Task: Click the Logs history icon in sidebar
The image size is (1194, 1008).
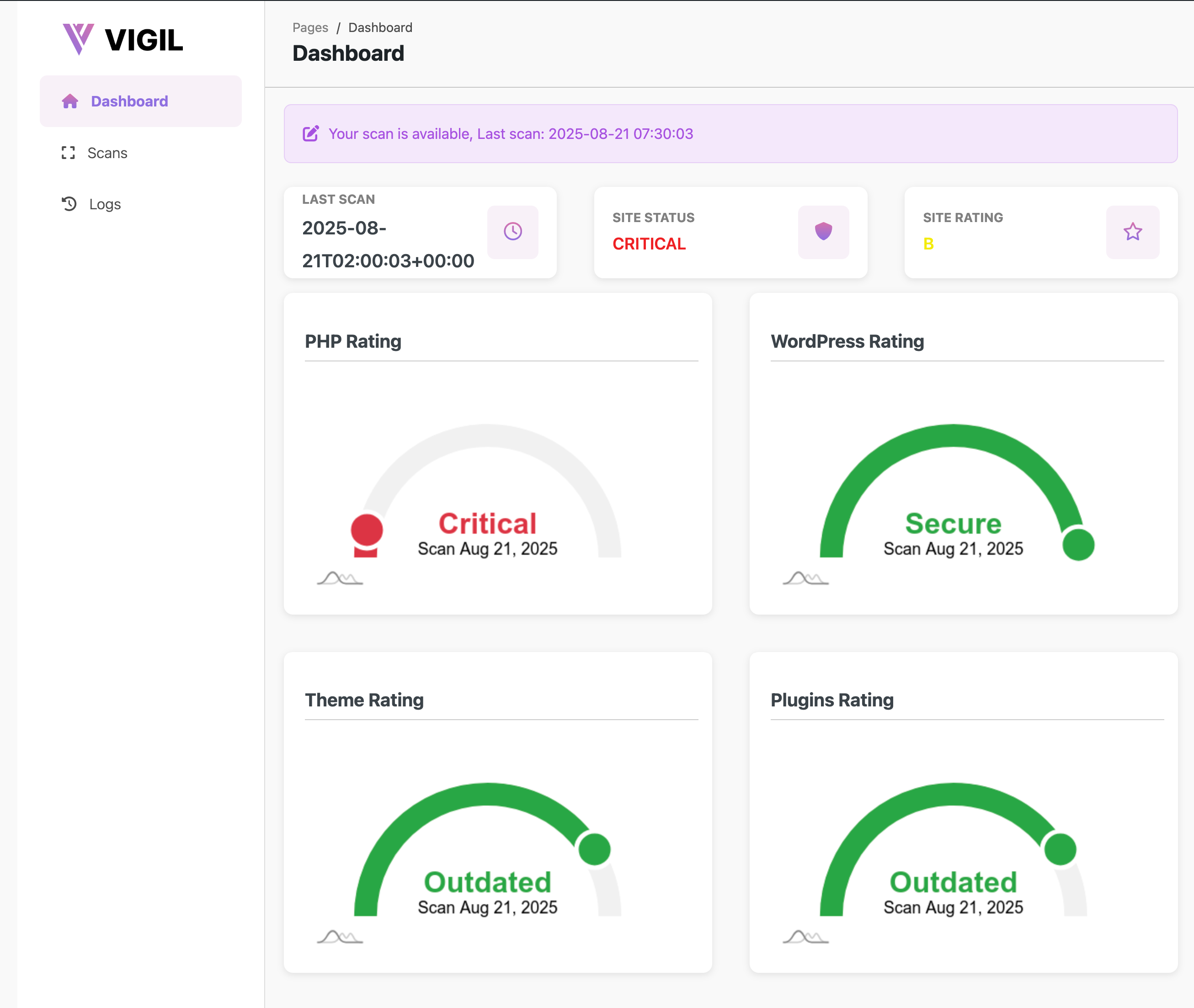Action: [69, 204]
